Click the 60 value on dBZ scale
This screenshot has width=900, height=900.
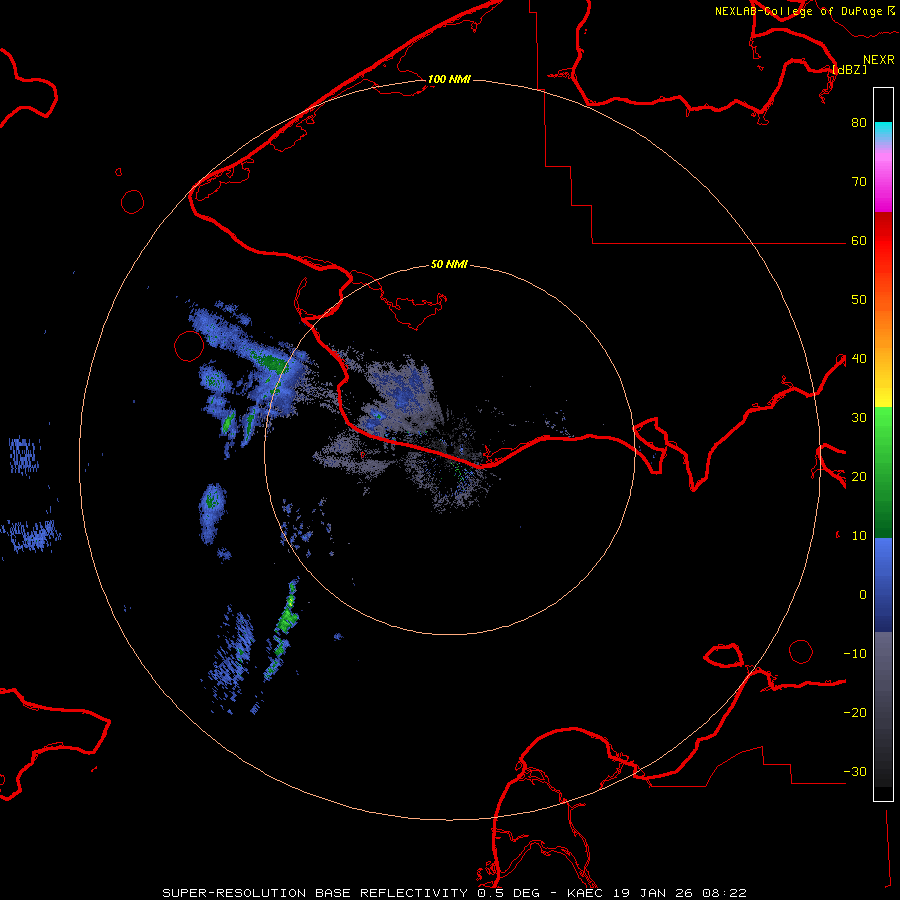pyautogui.click(x=859, y=241)
